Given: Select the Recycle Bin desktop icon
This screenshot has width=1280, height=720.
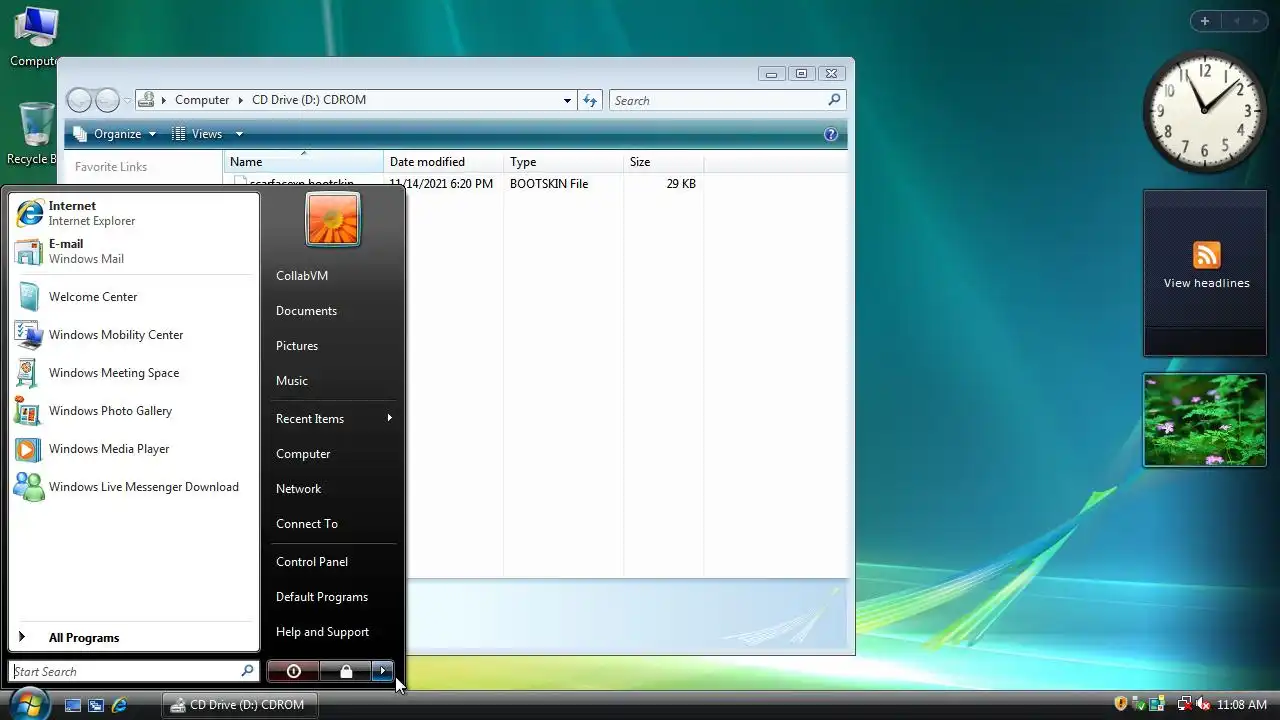Looking at the screenshot, I should [x=34, y=134].
